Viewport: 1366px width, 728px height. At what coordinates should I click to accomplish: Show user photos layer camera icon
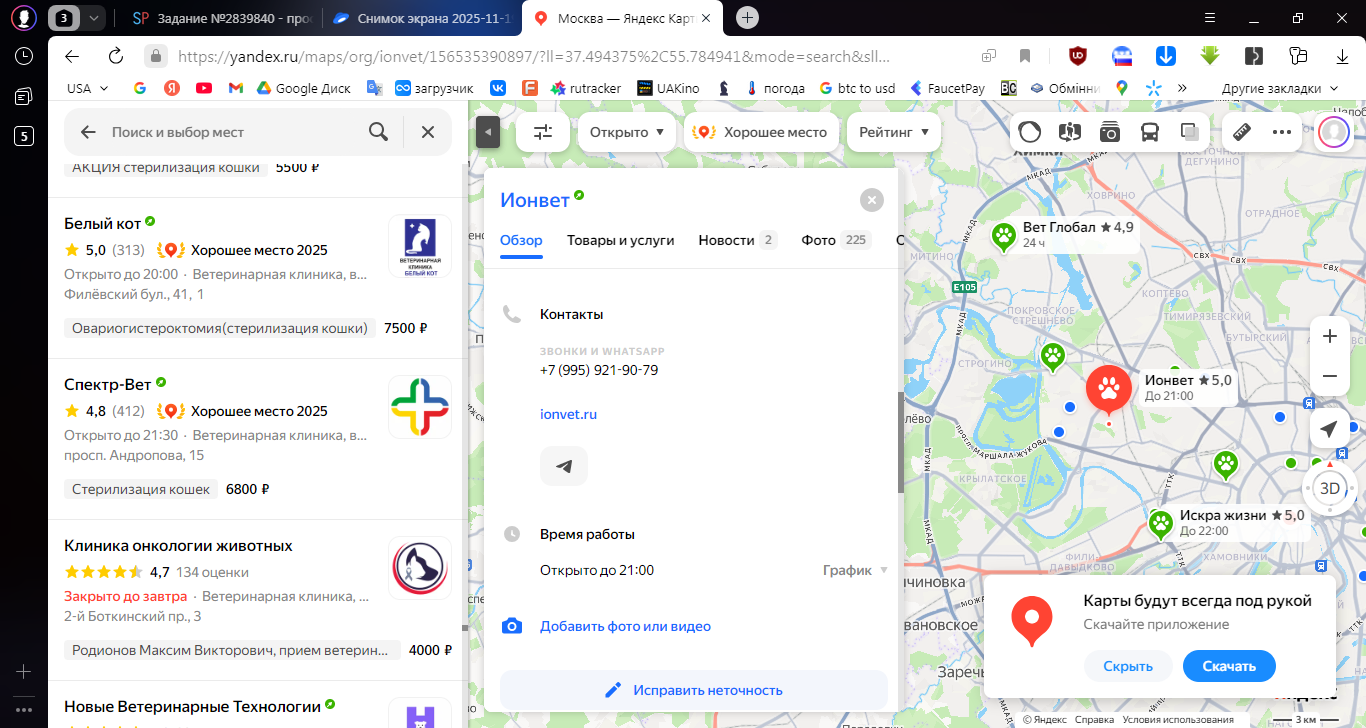(1110, 131)
